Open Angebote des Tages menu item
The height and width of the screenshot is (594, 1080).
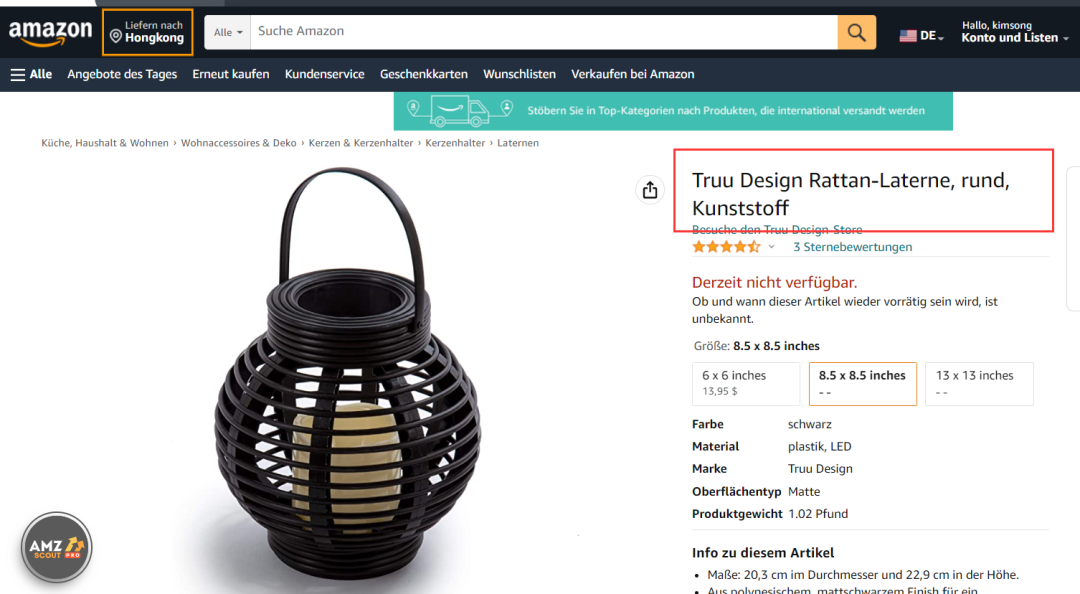[122, 74]
